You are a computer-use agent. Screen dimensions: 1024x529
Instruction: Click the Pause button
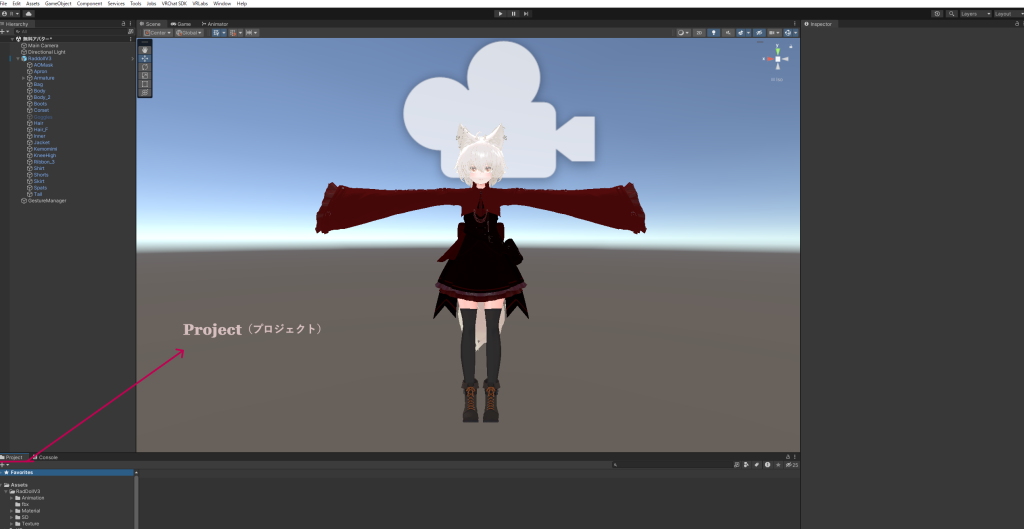click(x=513, y=13)
